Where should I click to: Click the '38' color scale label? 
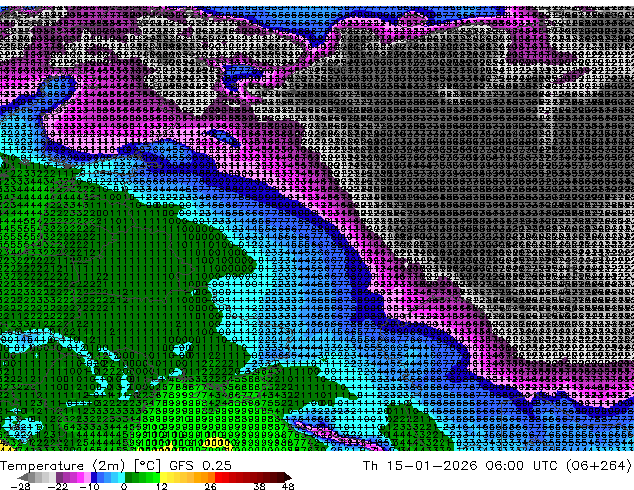pyautogui.click(x=259, y=486)
